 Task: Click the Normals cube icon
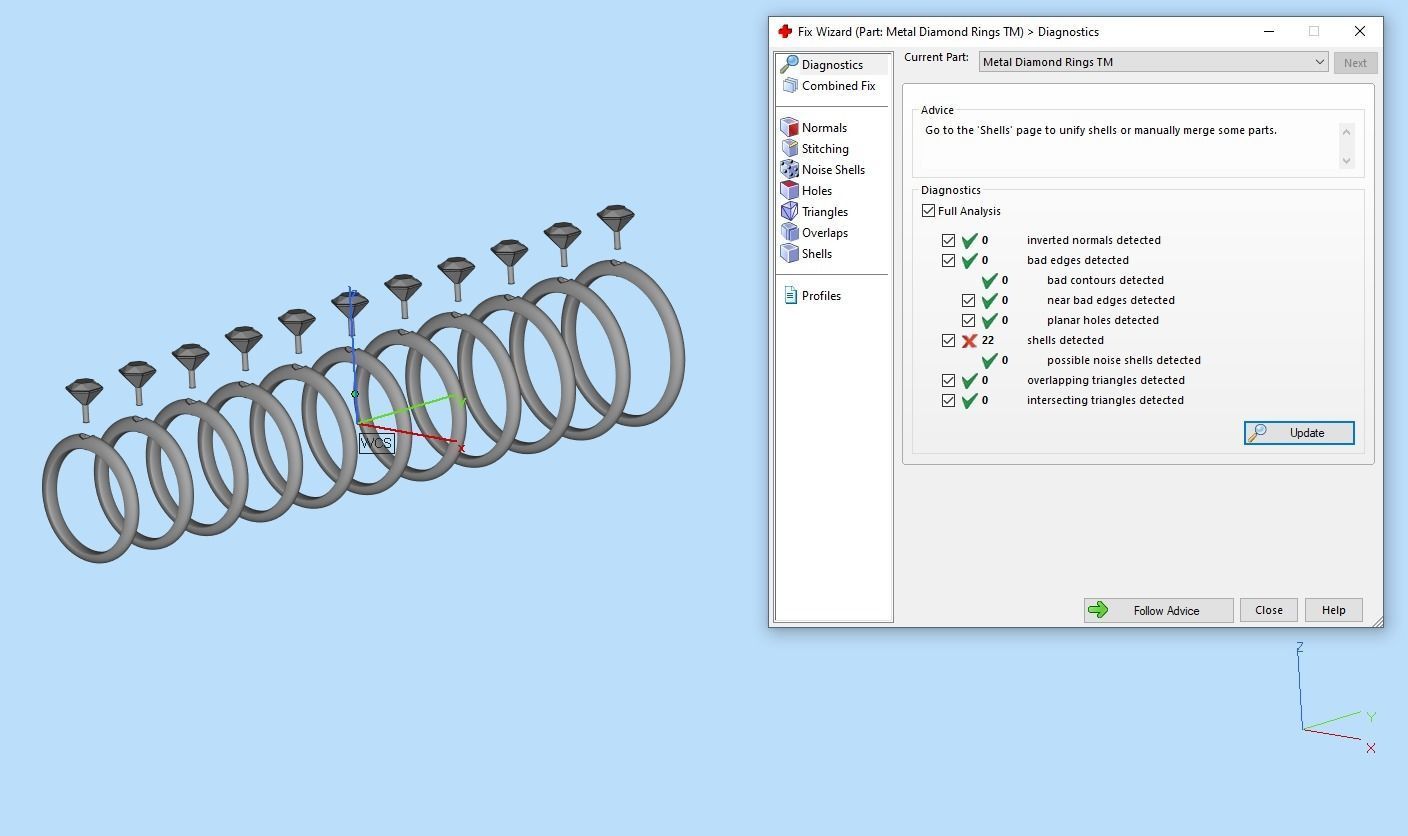(790, 128)
